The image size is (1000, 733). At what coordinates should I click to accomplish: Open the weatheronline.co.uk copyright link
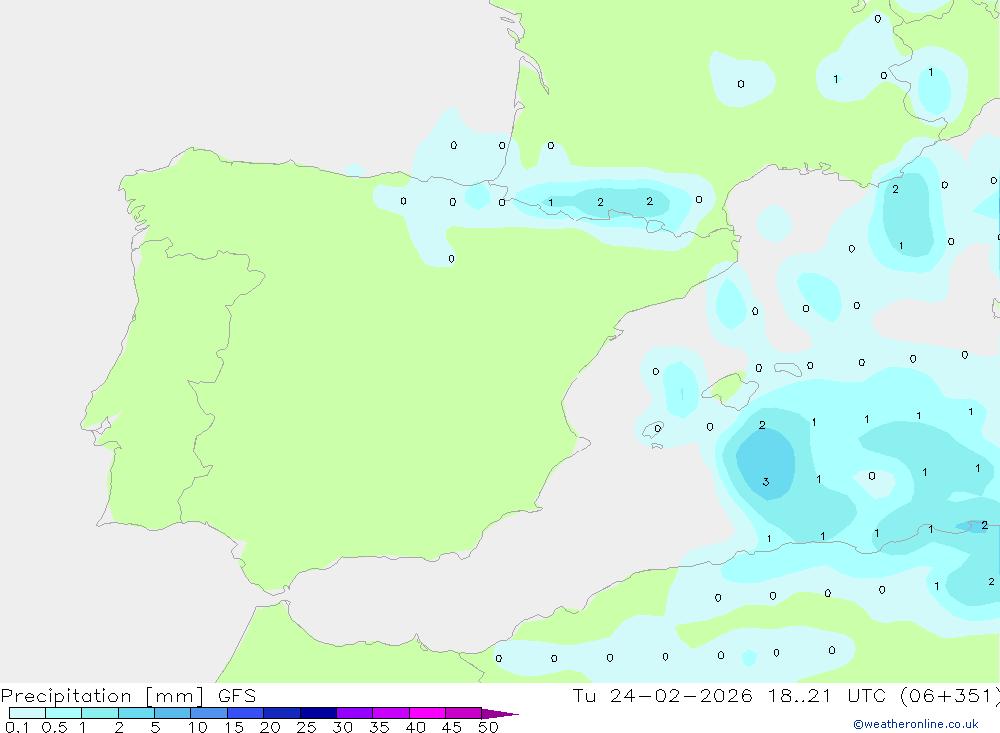click(916, 724)
